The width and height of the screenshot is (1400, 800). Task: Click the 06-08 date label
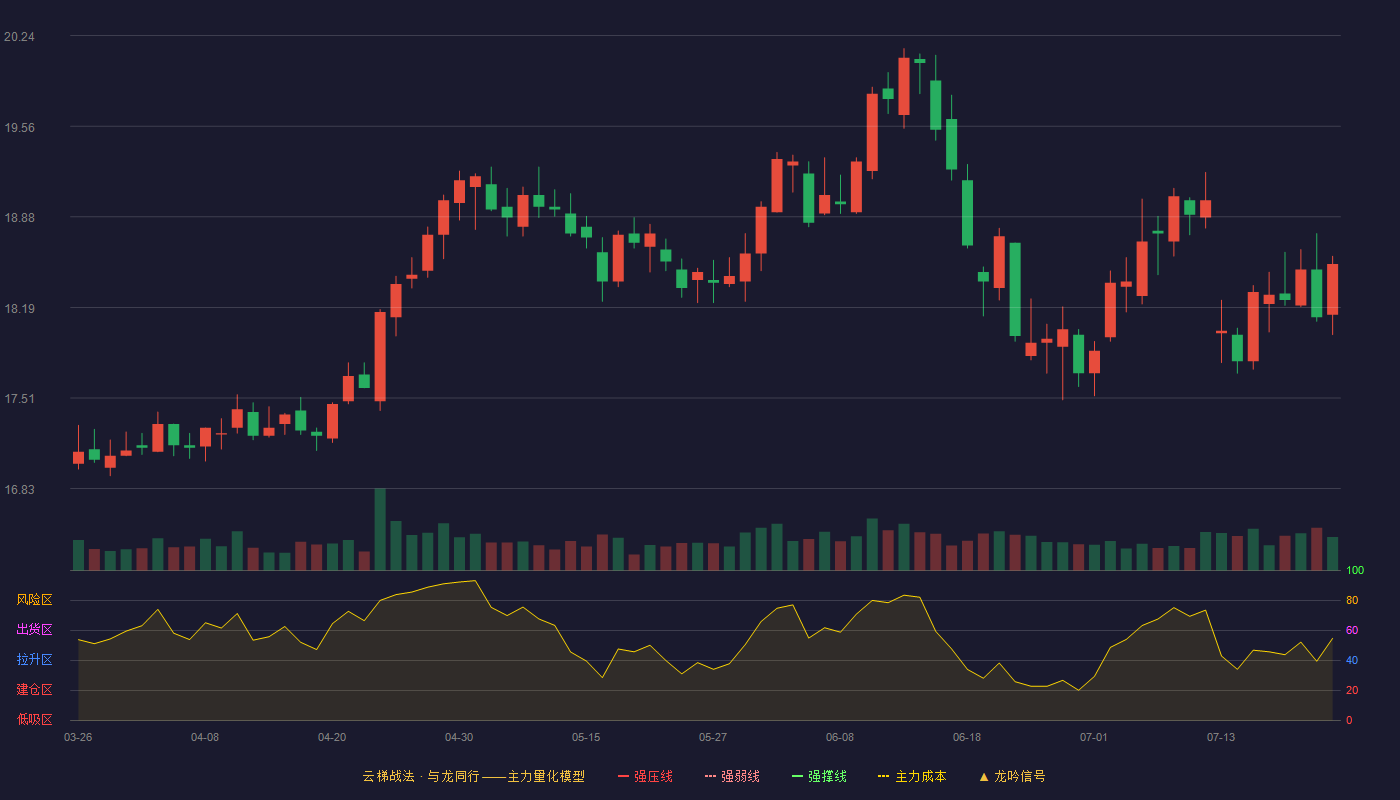[840, 737]
